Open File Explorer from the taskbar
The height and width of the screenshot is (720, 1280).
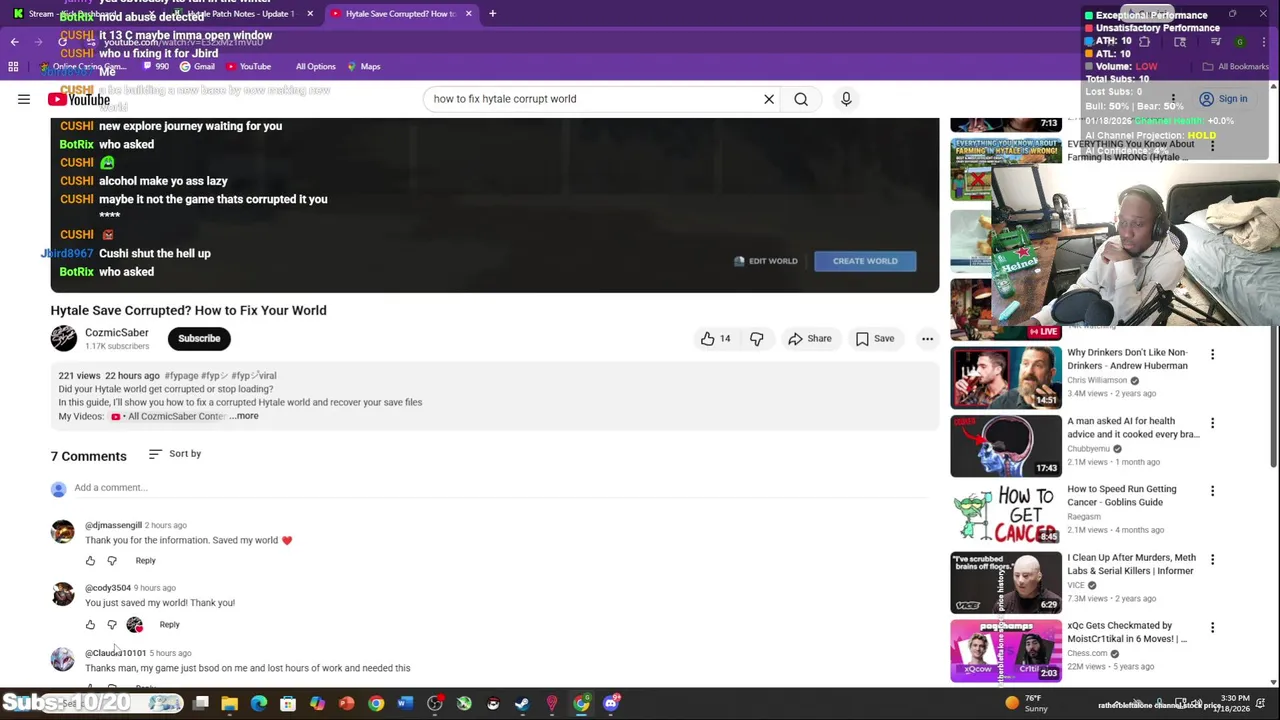[229, 704]
